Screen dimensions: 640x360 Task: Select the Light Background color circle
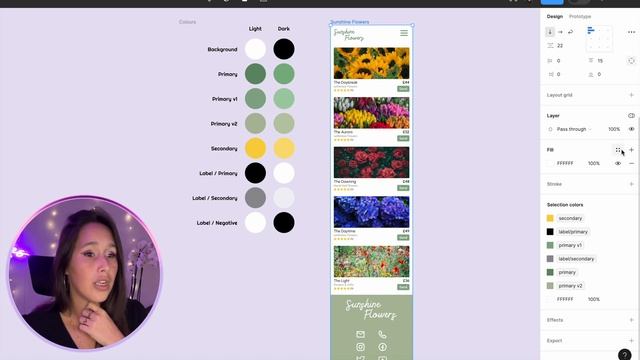pos(255,49)
